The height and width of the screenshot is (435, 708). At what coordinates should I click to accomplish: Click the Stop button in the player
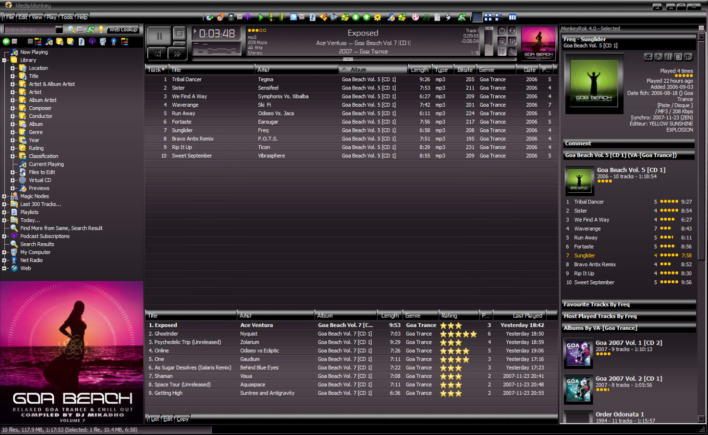point(178,35)
